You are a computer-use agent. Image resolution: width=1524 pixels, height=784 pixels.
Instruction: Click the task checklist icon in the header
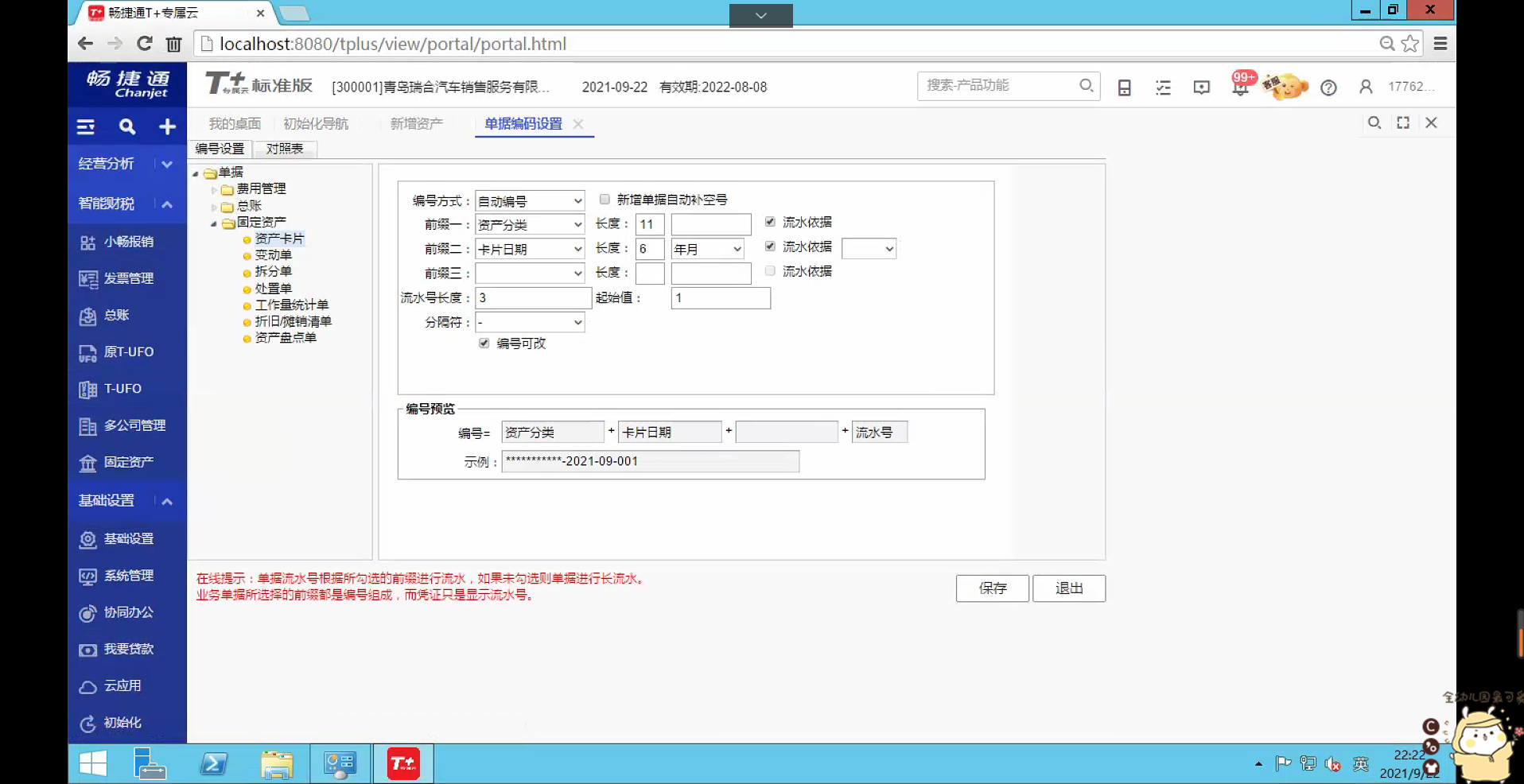click(x=1163, y=87)
